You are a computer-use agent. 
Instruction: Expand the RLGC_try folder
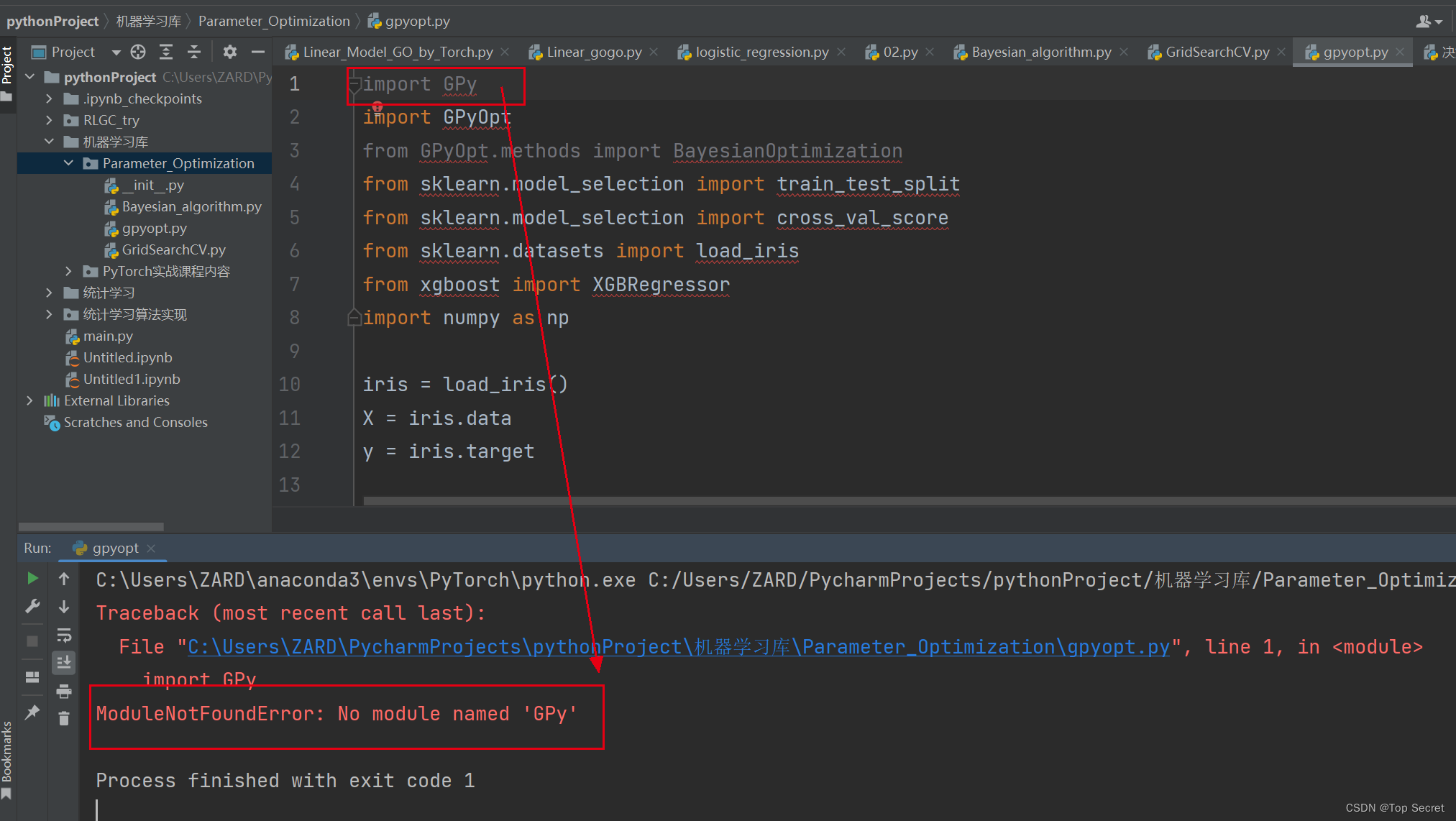49,120
